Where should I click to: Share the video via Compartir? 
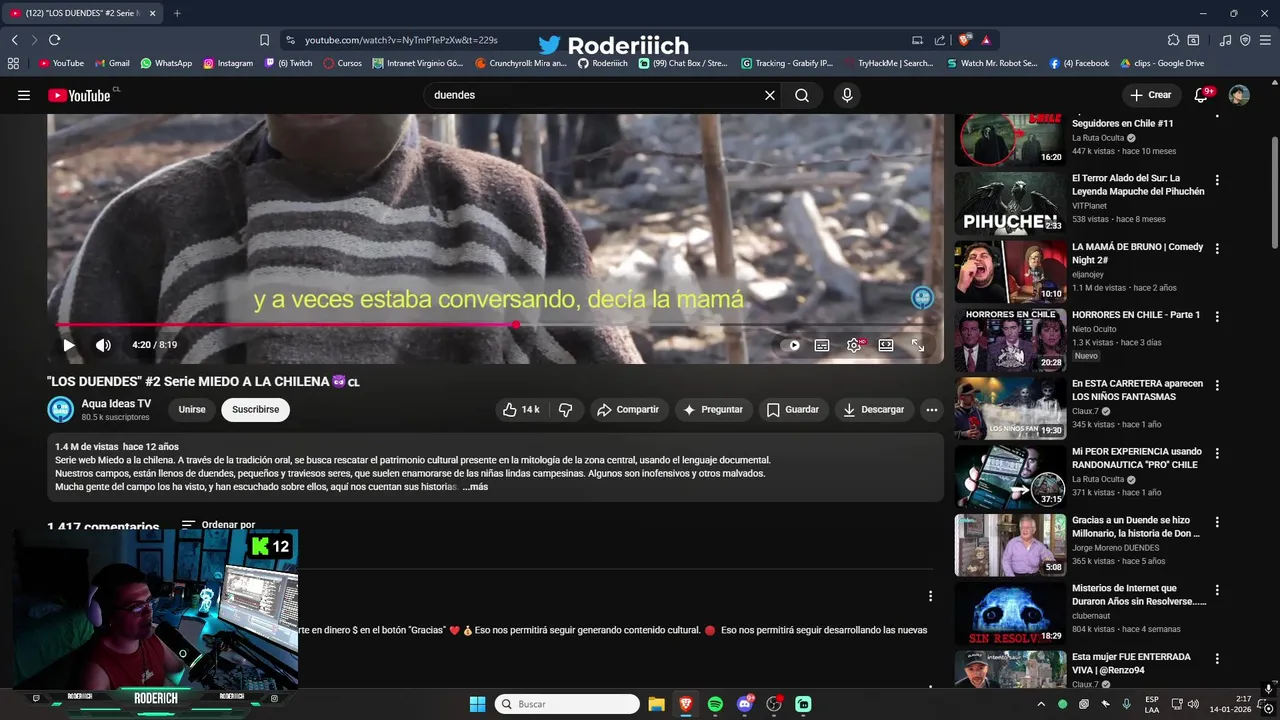pos(628,409)
